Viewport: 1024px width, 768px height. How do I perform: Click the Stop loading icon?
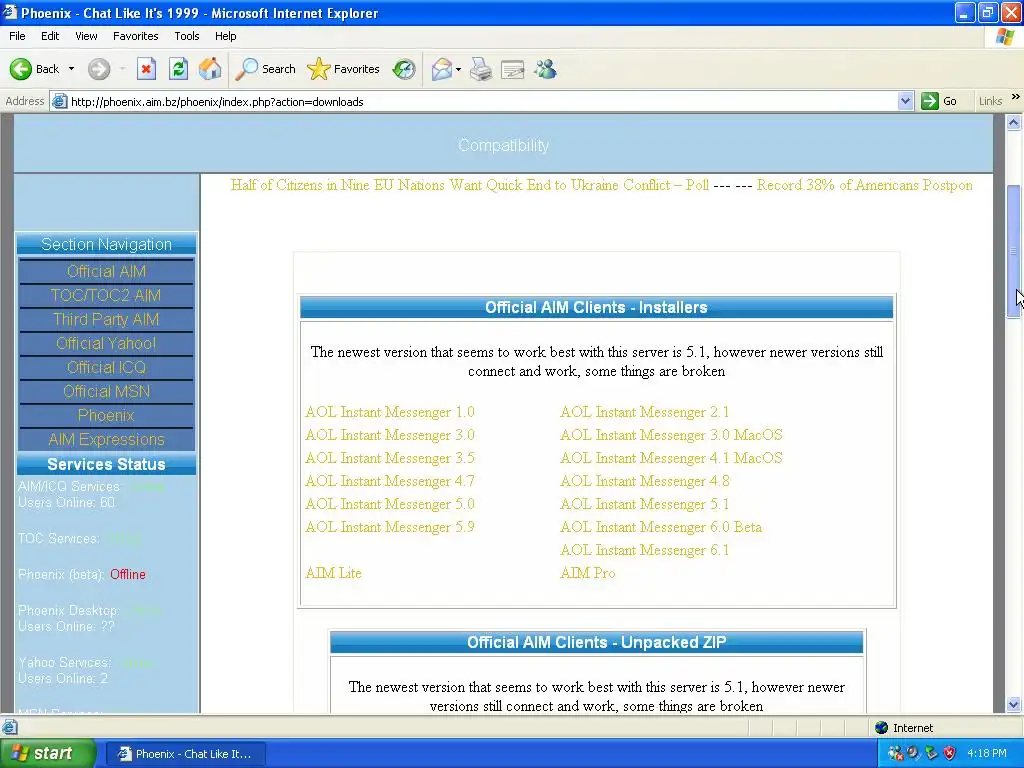(x=146, y=69)
